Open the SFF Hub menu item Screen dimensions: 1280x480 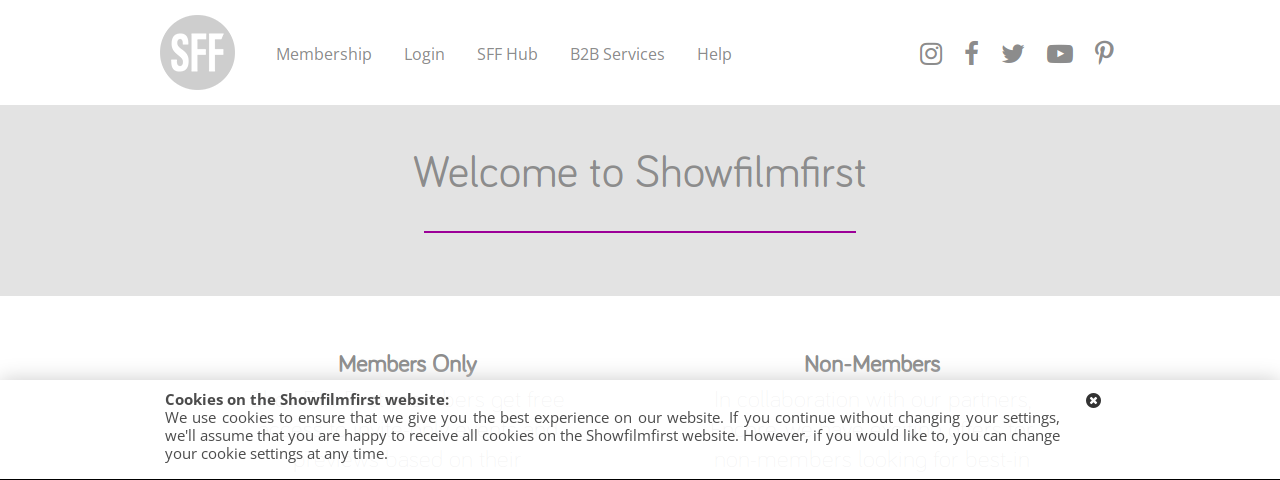click(507, 54)
